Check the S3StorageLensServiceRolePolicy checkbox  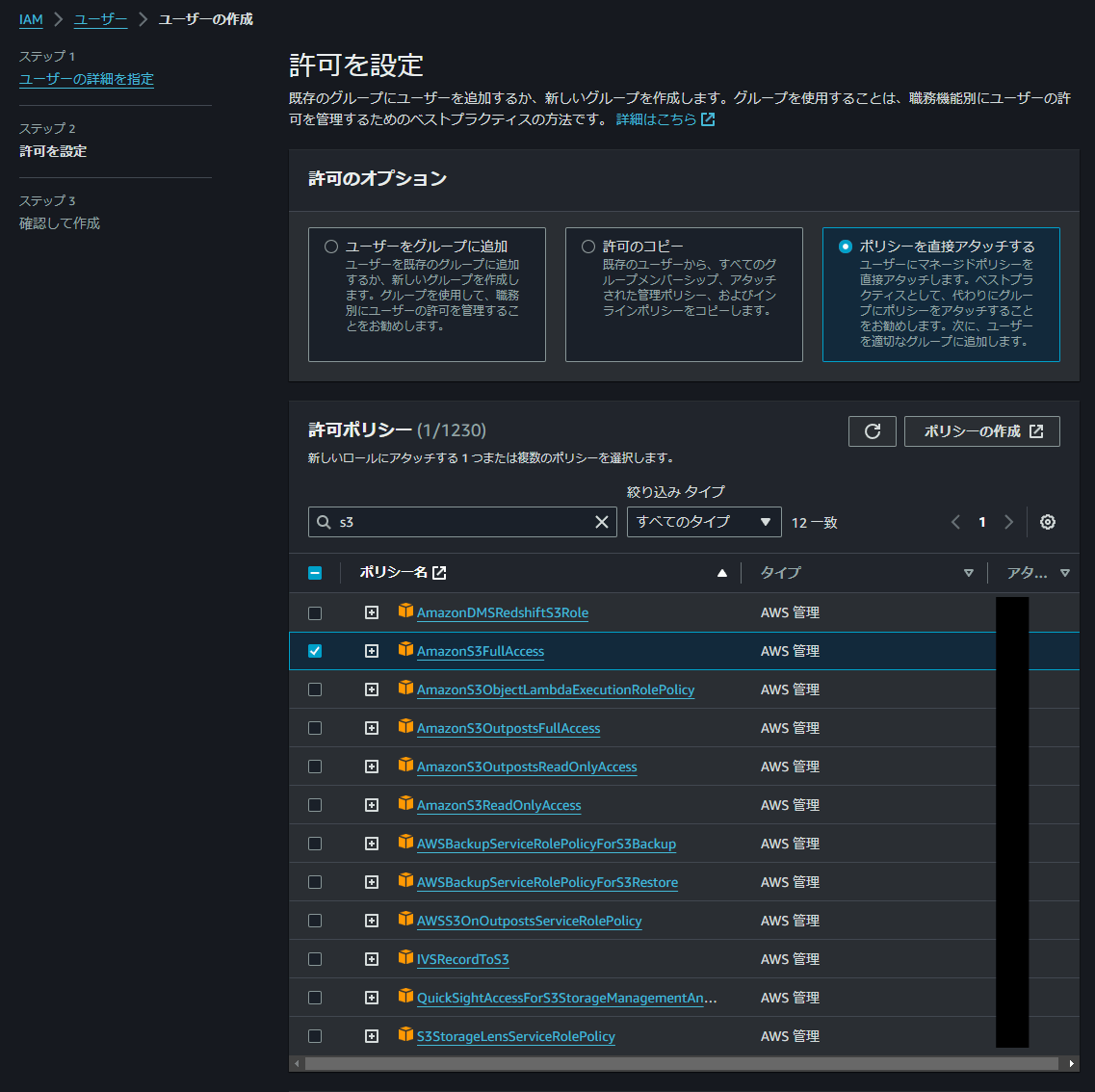(x=315, y=1036)
